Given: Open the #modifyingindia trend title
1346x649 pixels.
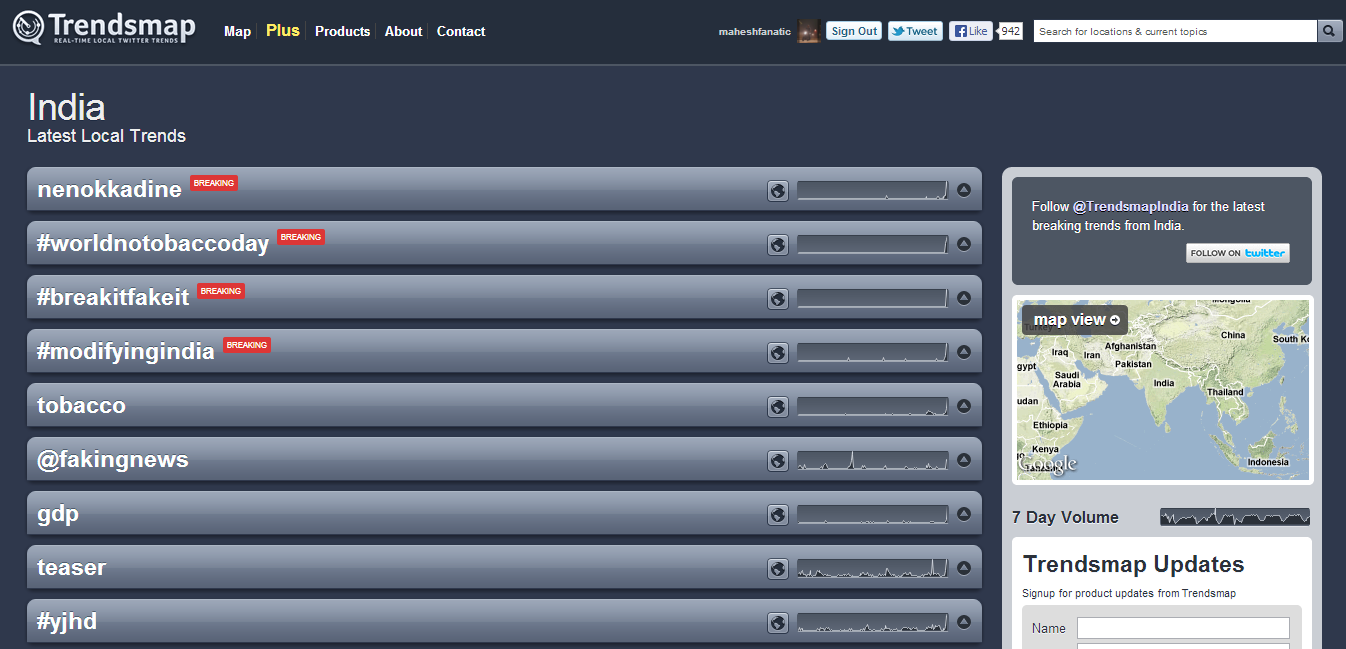Looking at the screenshot, I should pyautogui.click(x=126, y=351).
